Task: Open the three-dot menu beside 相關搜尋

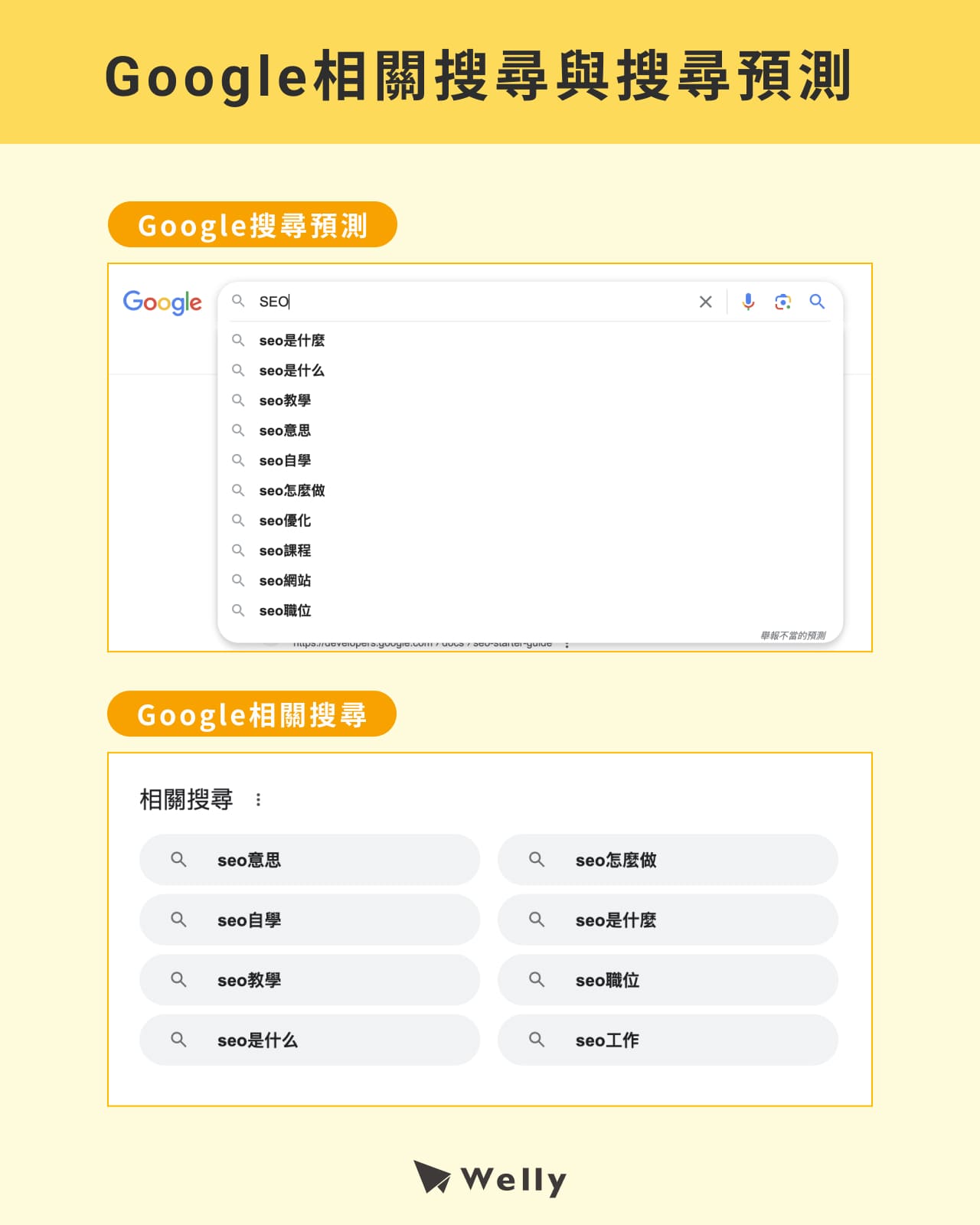Action: point(258,800)
